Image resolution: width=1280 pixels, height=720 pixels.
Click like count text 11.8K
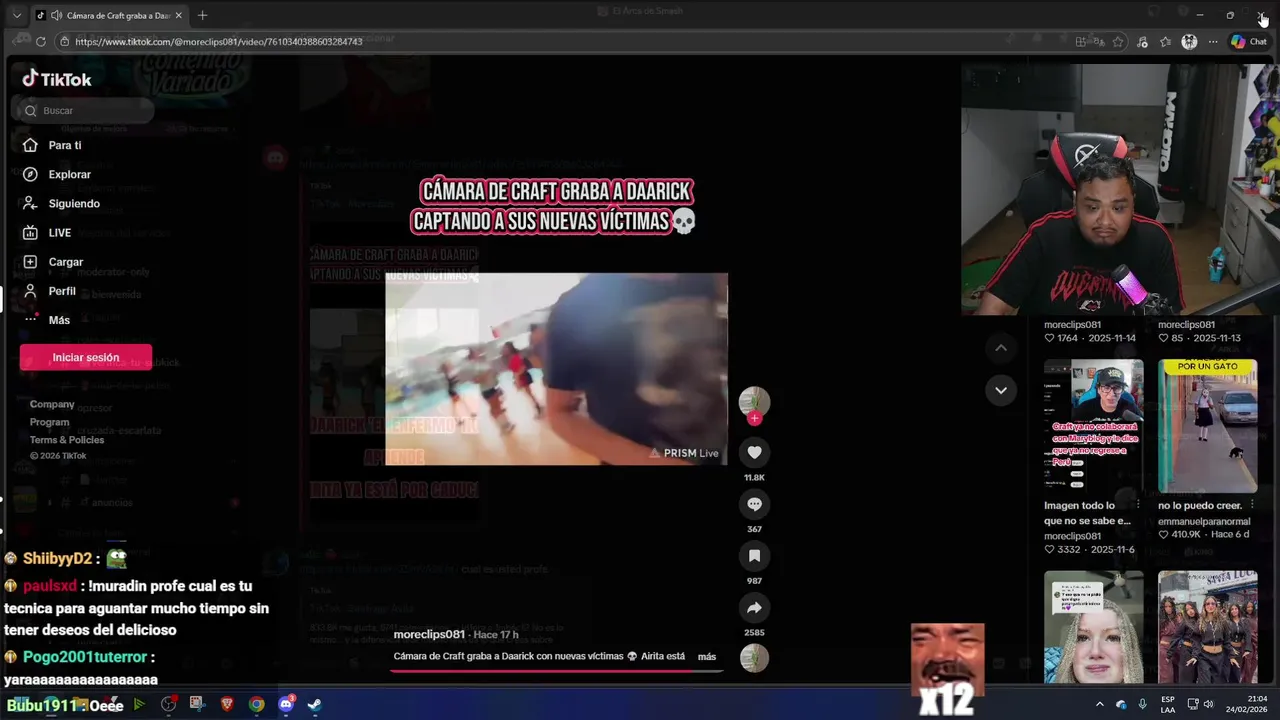click(x=754, y=478)
